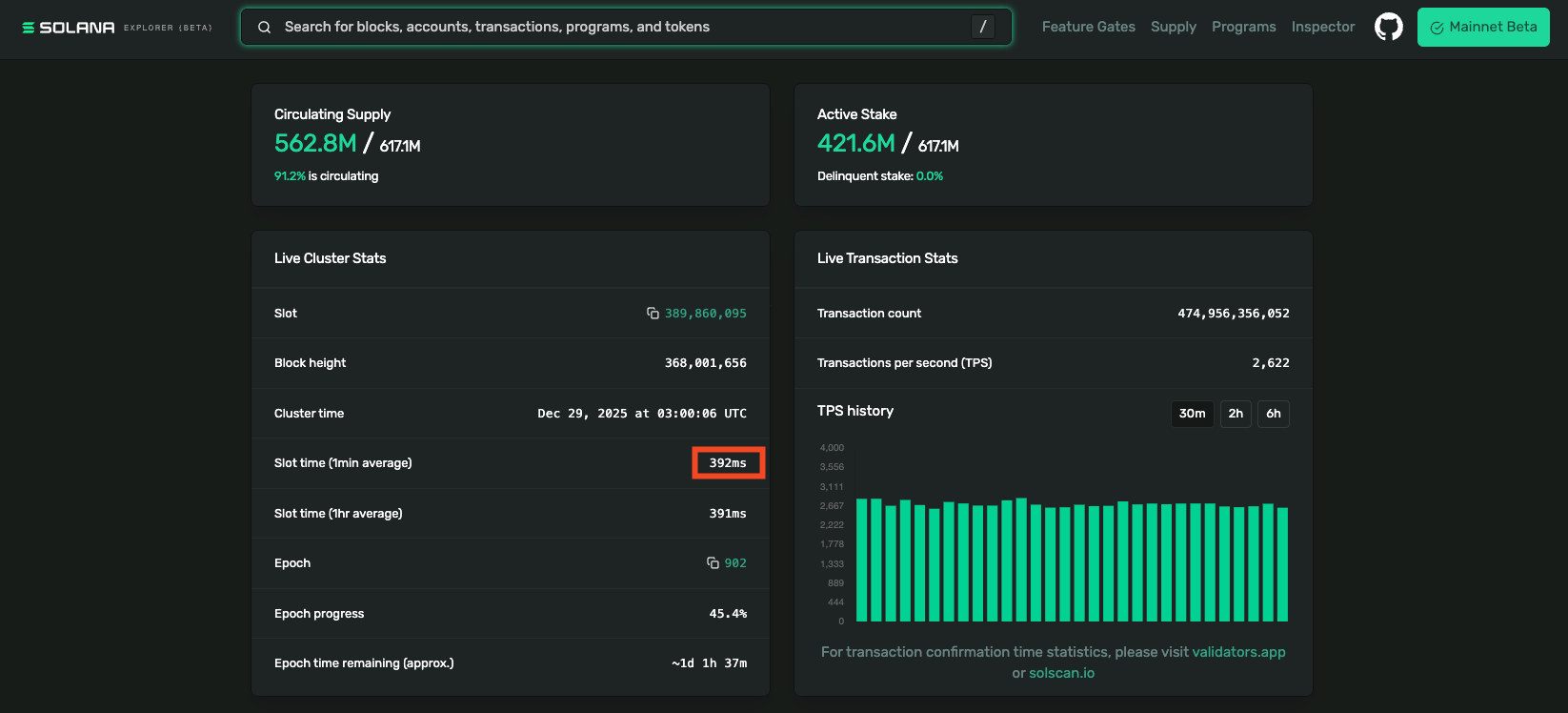Open slot 389,860,095 details

[x=706, y=314]
